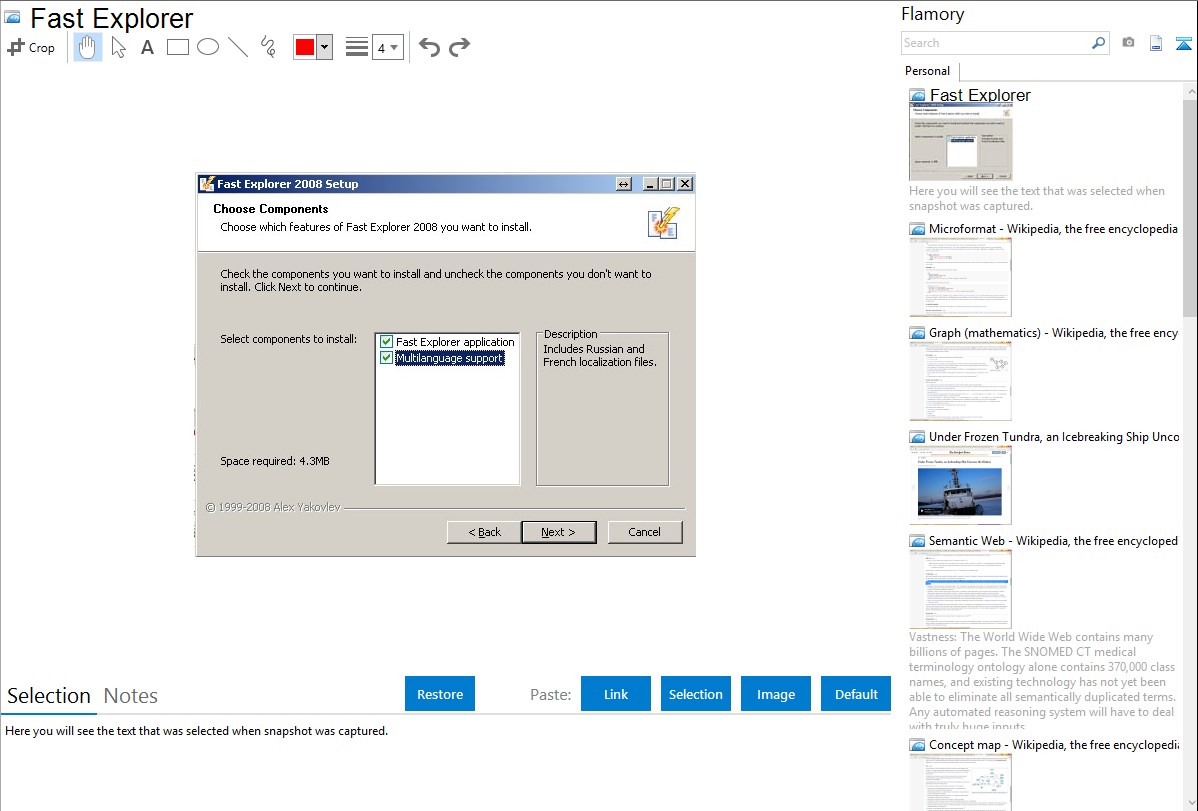Cancel the Fast Explorer setup
Image resolution: width=1198 pixels, height=811 pixels.
(x=645, y=532)
